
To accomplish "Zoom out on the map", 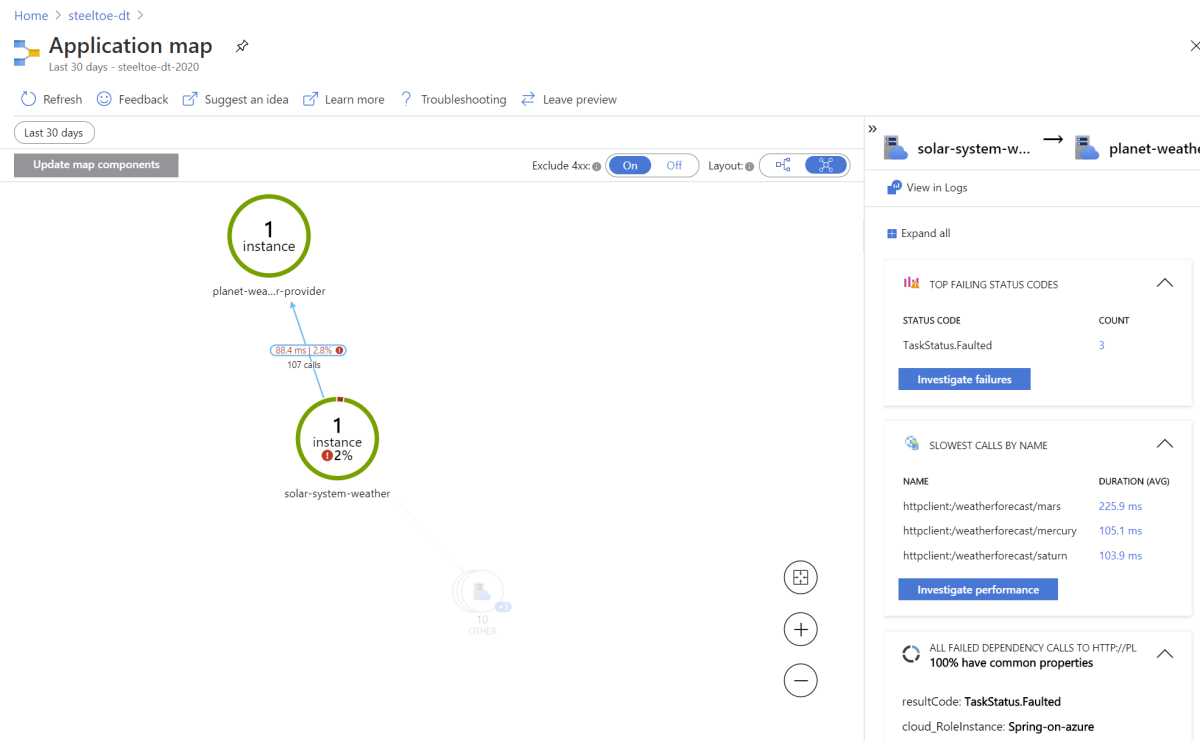I will coord(801,681).
